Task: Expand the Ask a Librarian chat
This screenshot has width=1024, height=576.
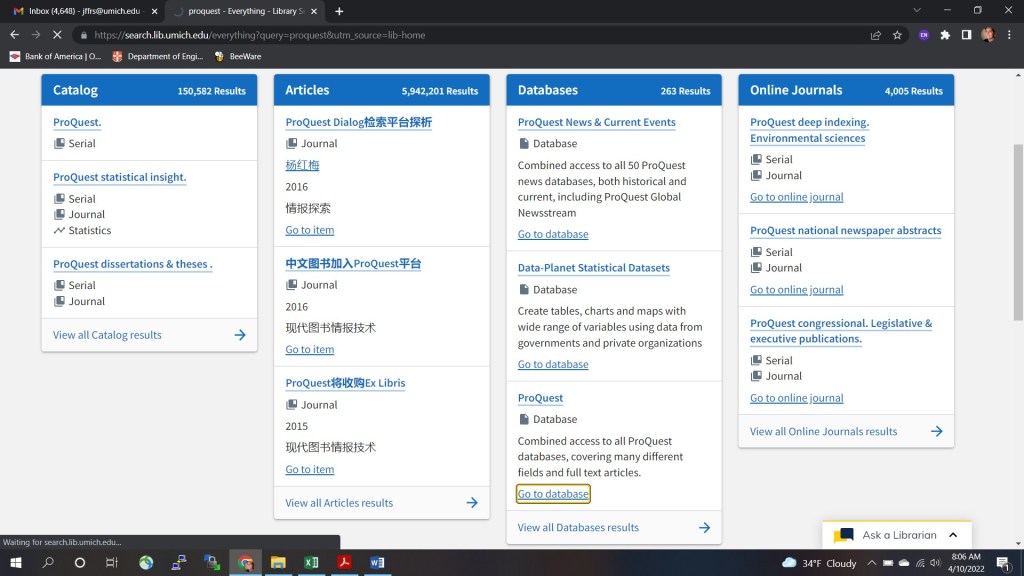Action: click(x=952, y=535)
